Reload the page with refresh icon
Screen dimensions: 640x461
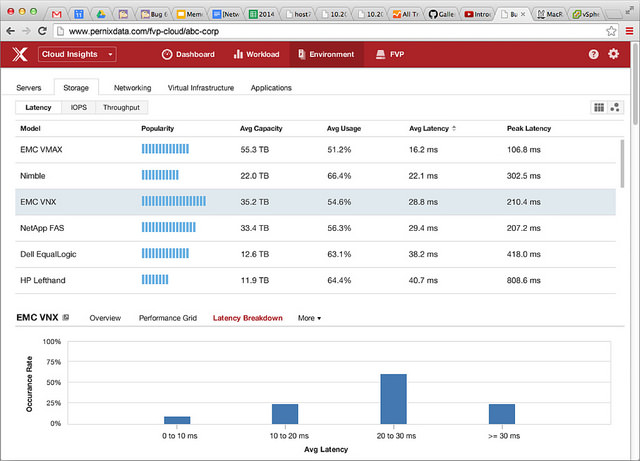tap(42, 31)
